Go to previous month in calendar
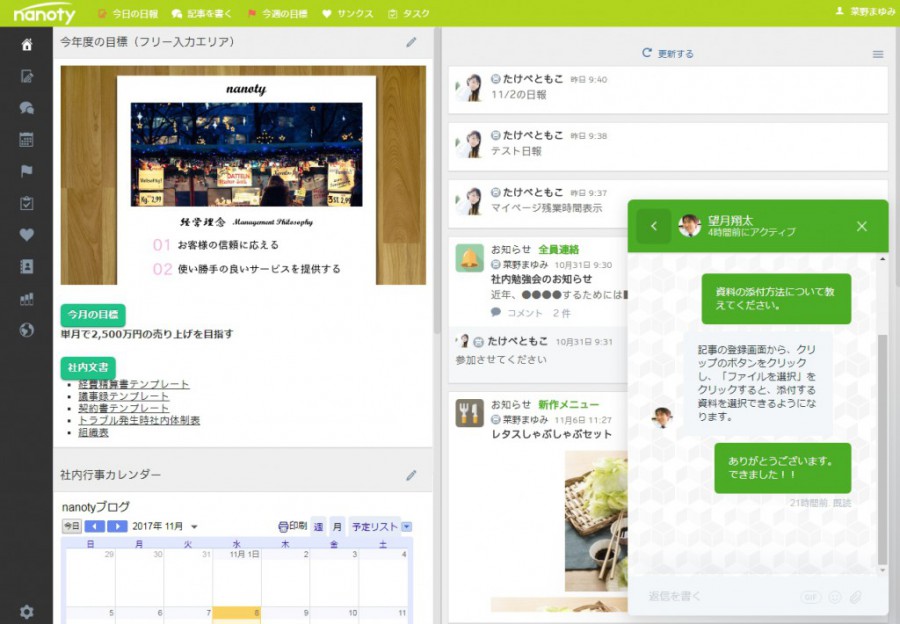The height and width of the screenshot is (624, 900). click(x=95, y=526)
